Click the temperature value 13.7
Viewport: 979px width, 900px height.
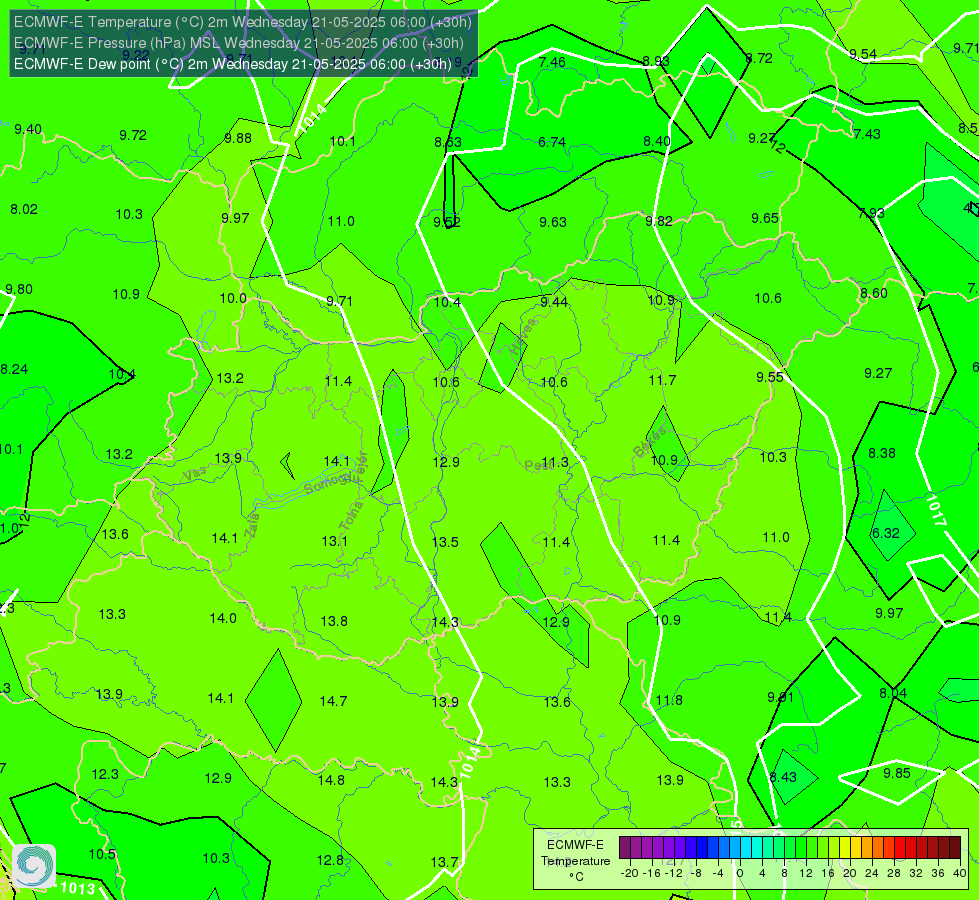coord(444,863)
